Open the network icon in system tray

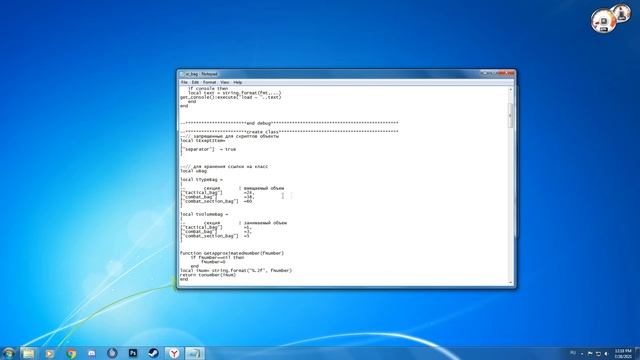coord(598,353)
